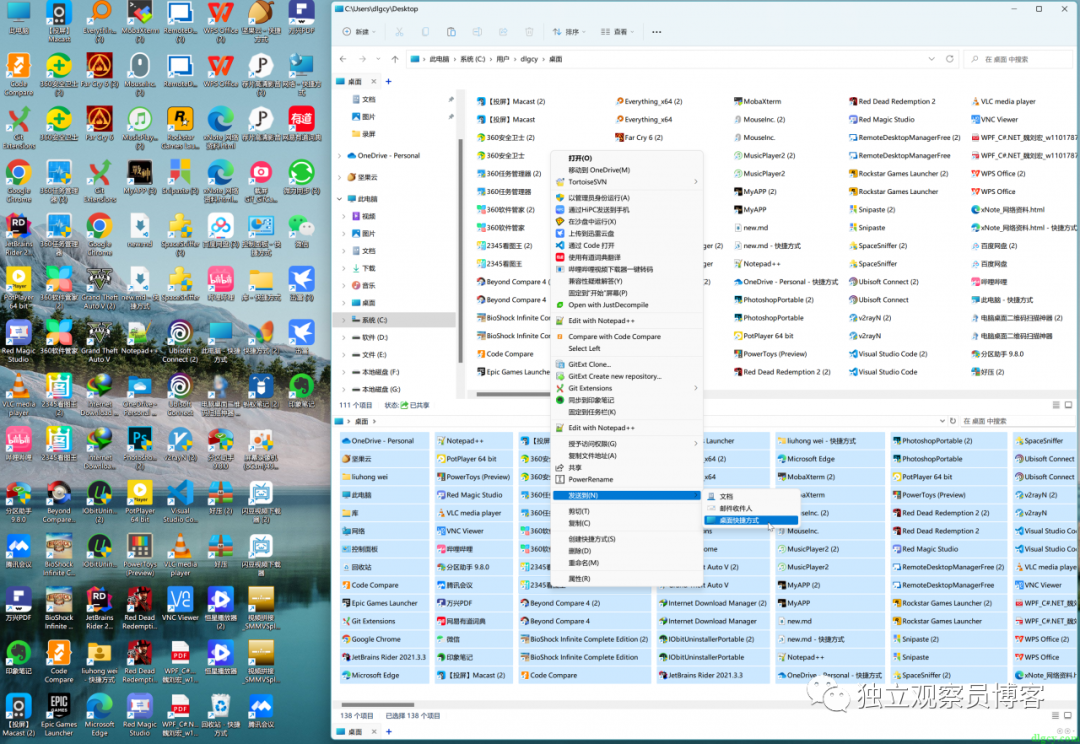
Task: Select Google Chrome in the bottom pane
Action: 371,639
